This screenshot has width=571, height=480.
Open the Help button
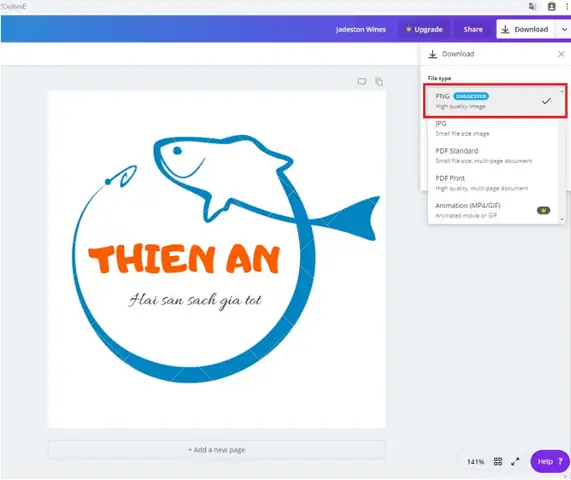pyautogui.click(x=550, y=461)
